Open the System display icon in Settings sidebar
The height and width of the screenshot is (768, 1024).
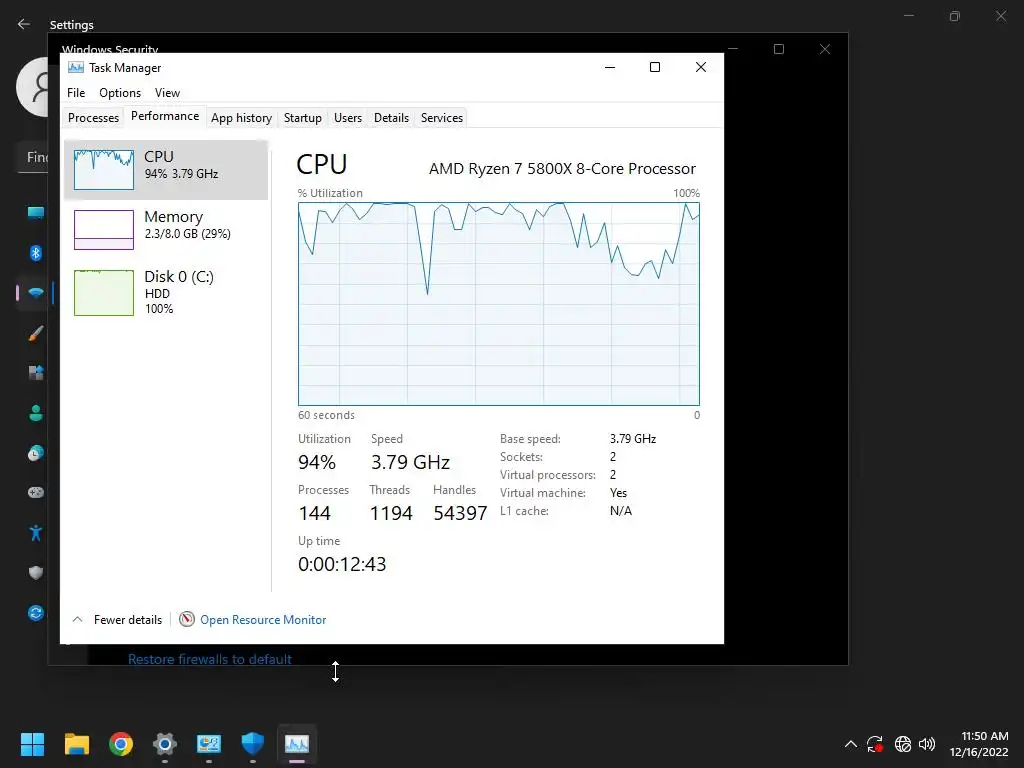coord(36,212)
